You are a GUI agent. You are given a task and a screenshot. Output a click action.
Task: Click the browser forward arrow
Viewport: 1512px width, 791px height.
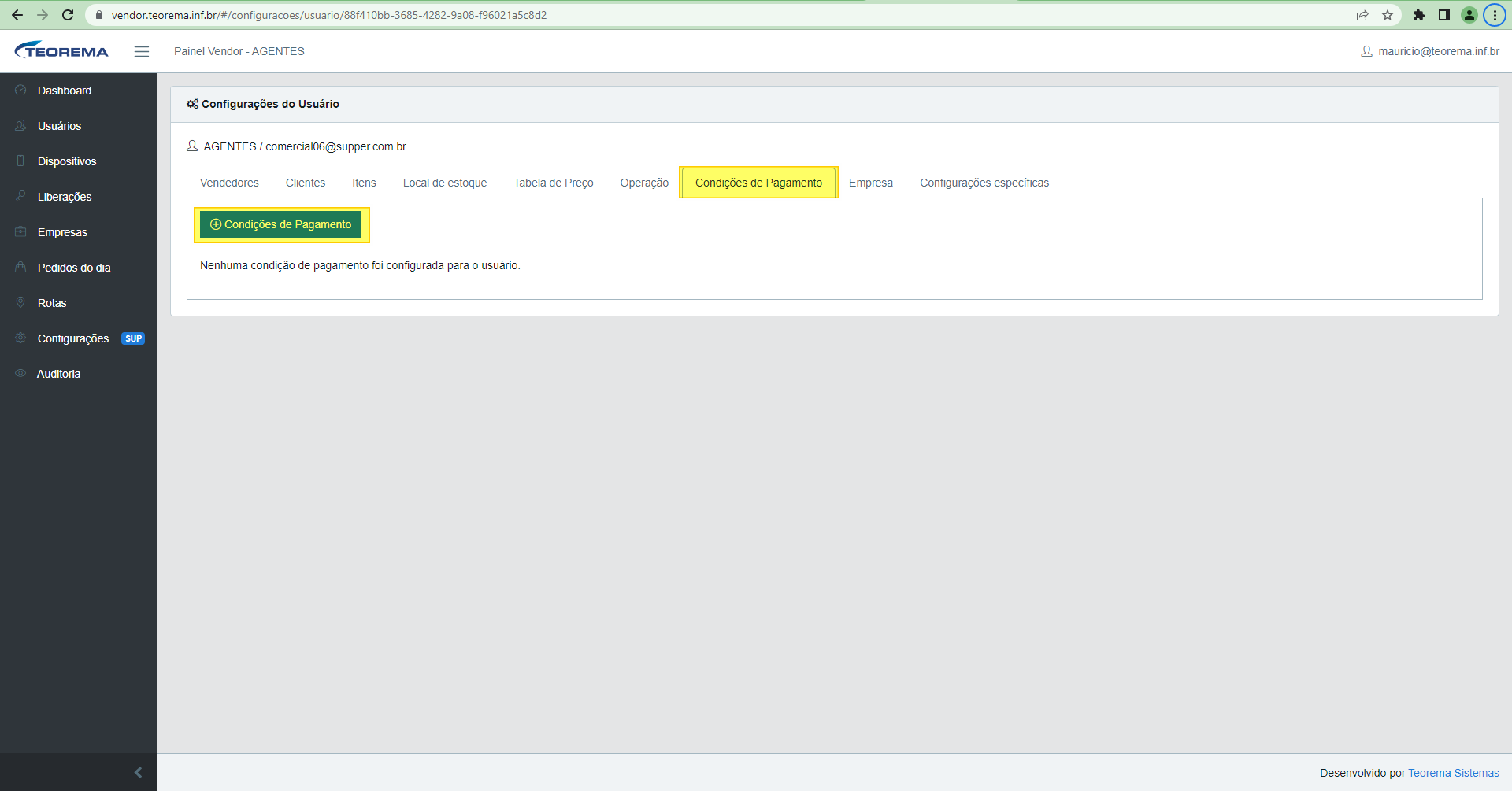coord(43,15)
